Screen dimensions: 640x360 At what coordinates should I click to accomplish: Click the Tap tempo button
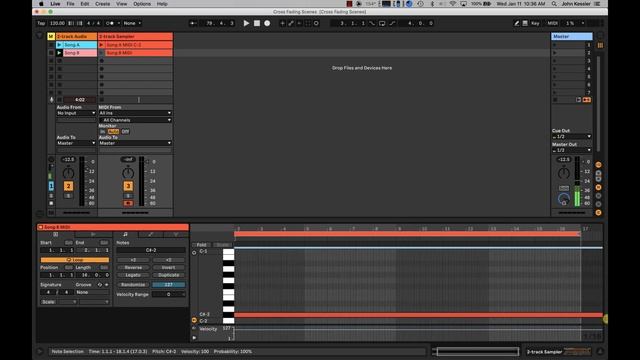(41, 23)
